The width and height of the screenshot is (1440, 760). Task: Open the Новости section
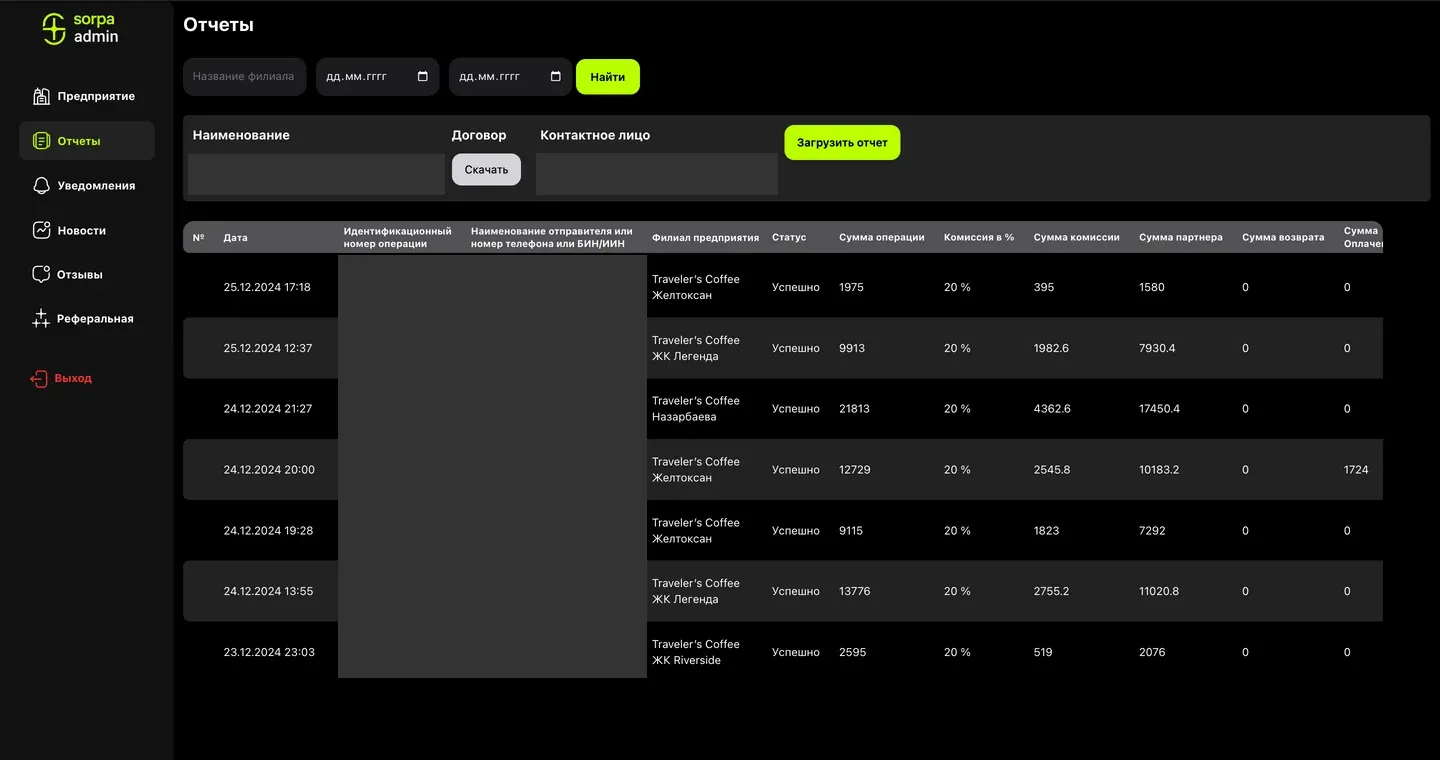click(x=87, y=230)
